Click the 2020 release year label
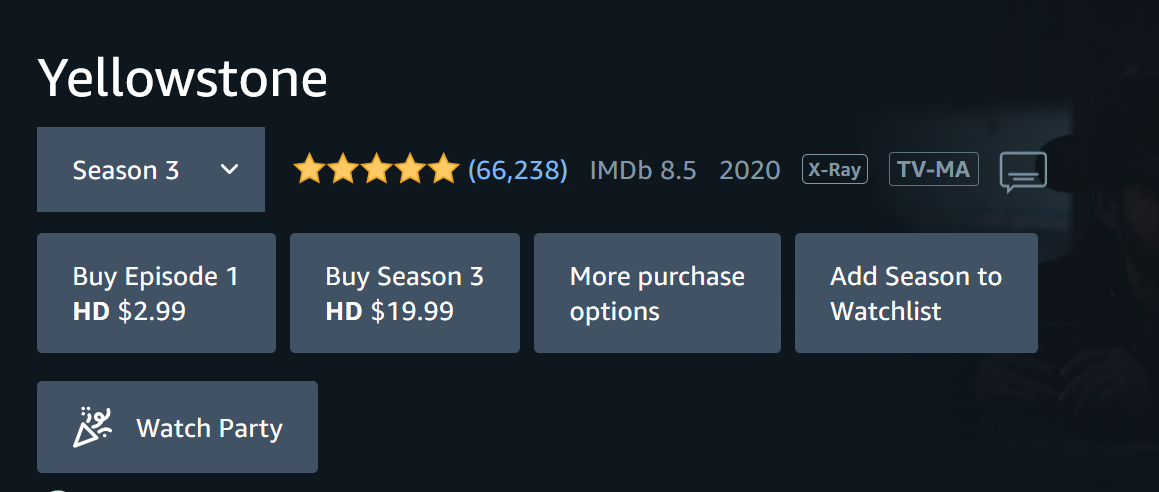The image size is (1159, 492). point(750,170)
